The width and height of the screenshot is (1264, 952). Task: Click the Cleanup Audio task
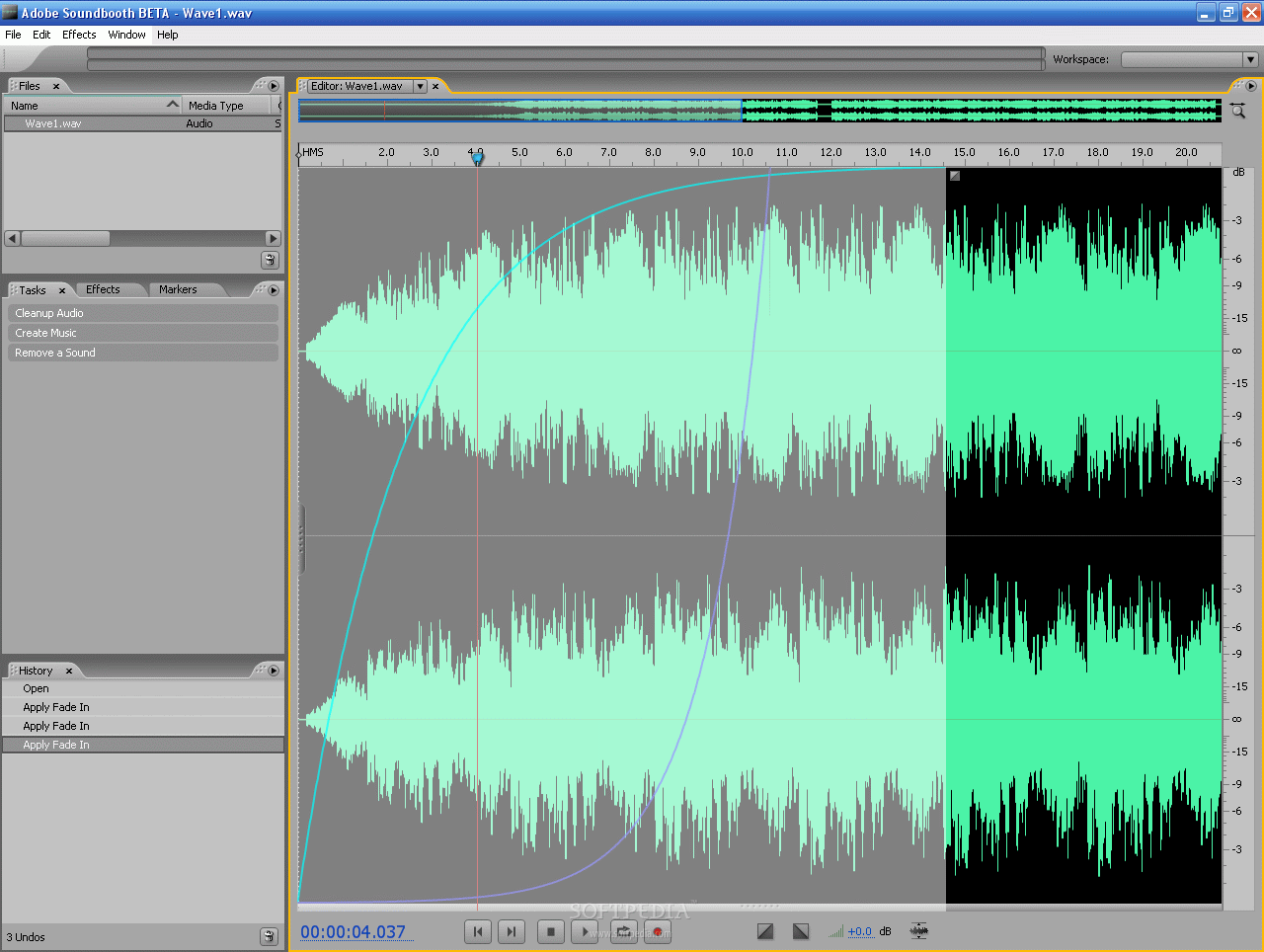[x=143, y=313]
